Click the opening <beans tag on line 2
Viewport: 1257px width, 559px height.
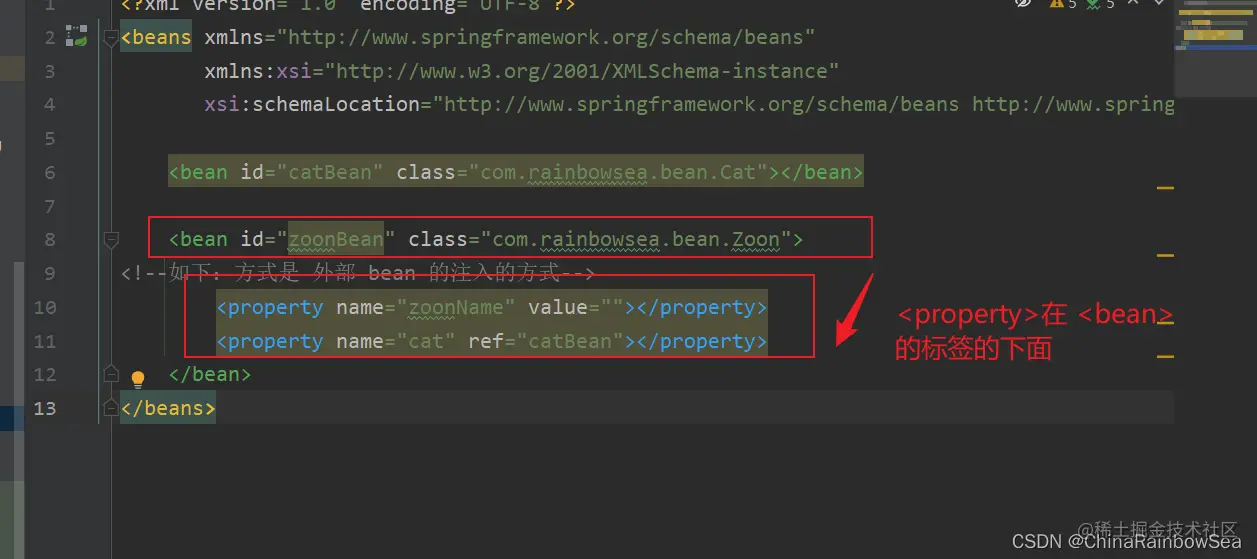[156, 39]
